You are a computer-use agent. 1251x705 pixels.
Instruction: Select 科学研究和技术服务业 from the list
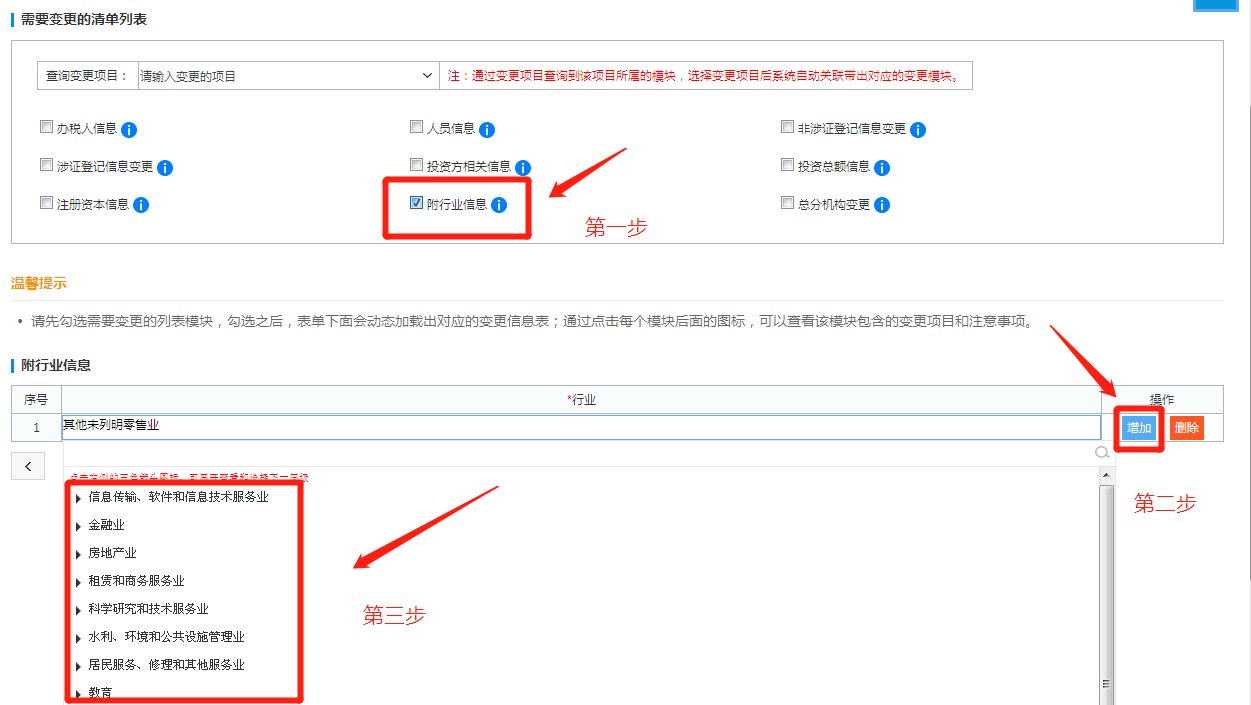(x=148, y=609)
